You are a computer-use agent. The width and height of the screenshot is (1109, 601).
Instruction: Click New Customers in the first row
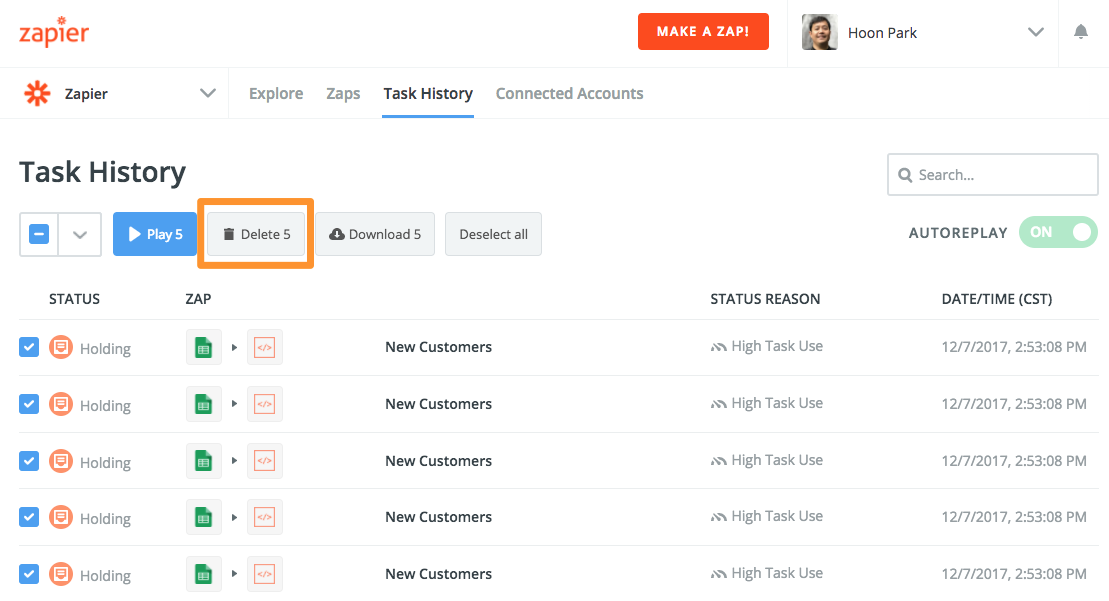click(439, 347)
